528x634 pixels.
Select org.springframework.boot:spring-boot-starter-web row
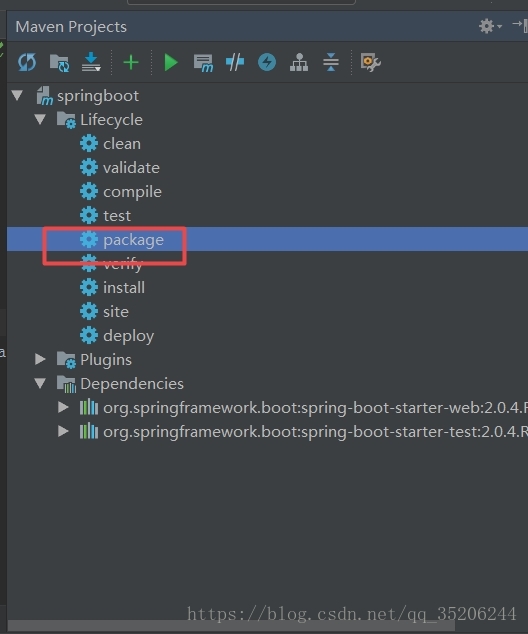(267, 408)
